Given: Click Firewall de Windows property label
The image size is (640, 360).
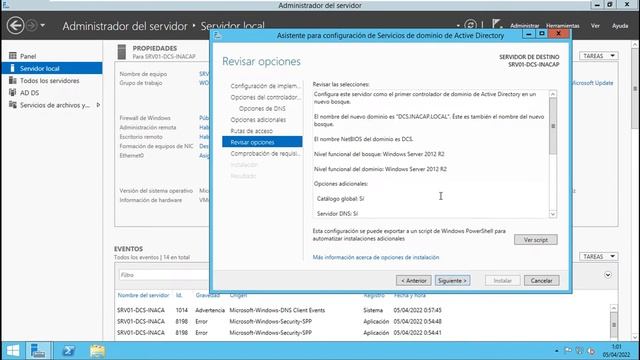Looking at the screenshot, I should point(145,118).
